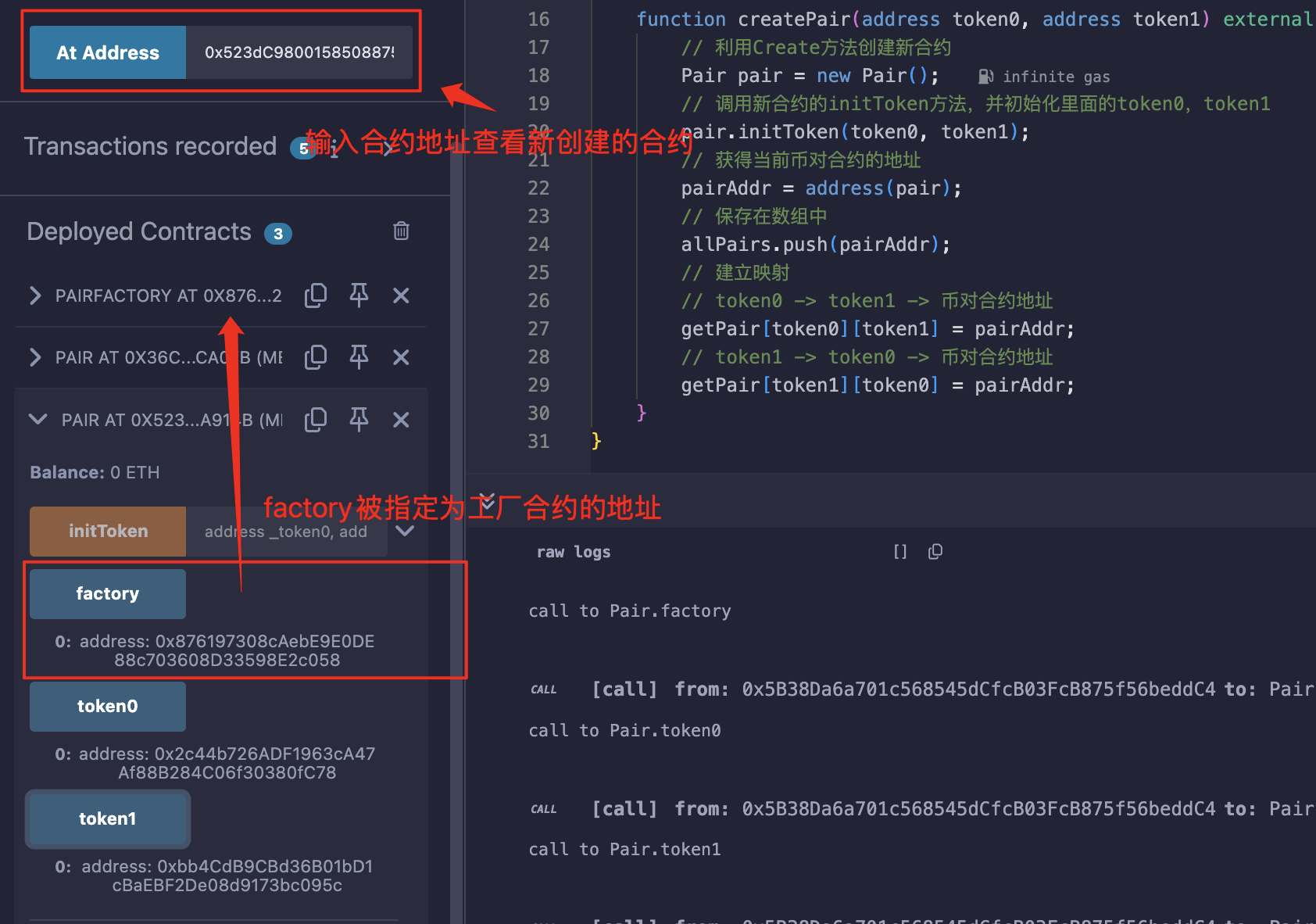Click the 'call to Pair.factory' log entry
Screen dimensions: 1316x924
[x=630, y=611]
